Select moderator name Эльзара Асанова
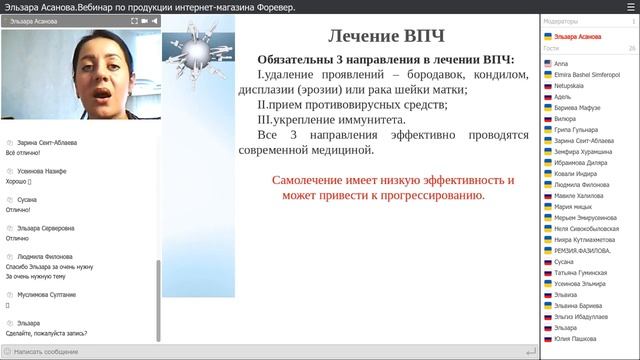Image resolution: width=640 pixels, height=360 pixels. (x=578, y=37)
